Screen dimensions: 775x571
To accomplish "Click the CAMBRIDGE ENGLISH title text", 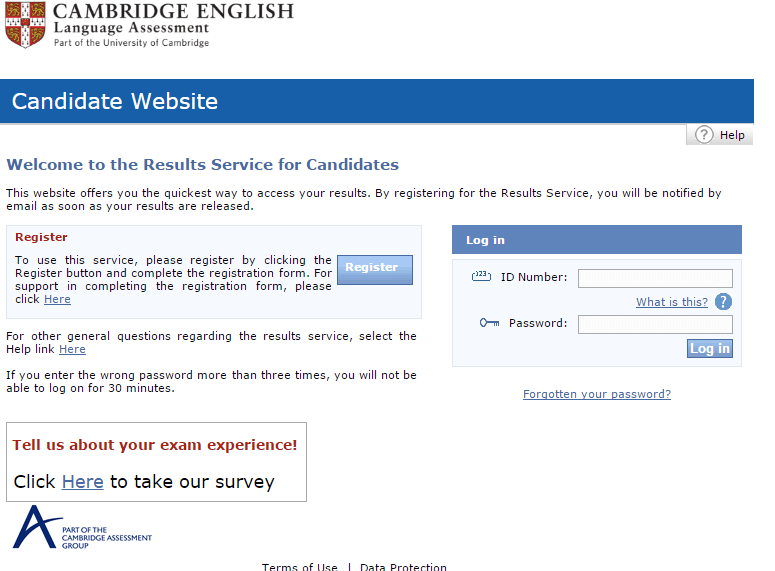I will pyautogui.click(x=173, y=11).
